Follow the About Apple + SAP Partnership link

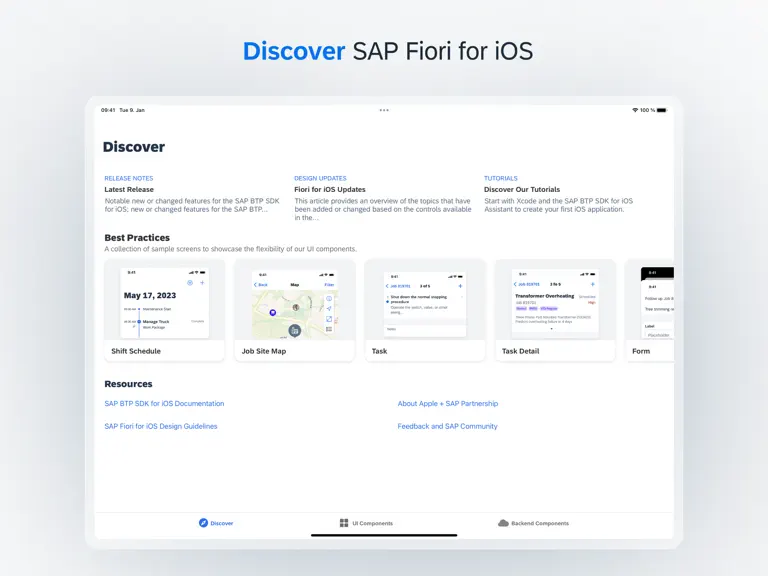tap(448, 404)
